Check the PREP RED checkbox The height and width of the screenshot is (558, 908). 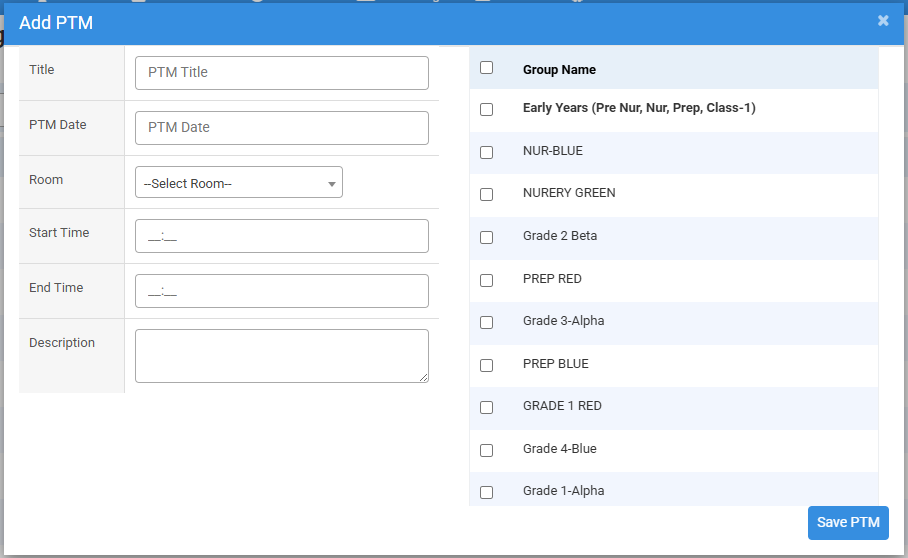pyautogui.click(x=486, y=280)
